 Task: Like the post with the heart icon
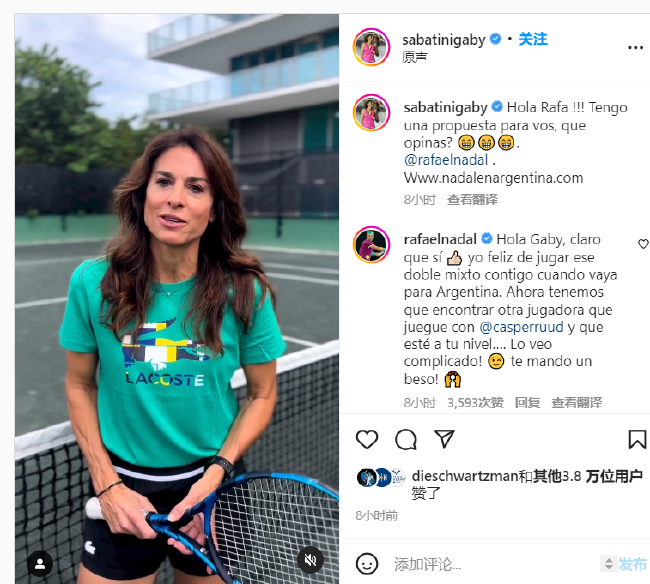pos(367,439)
